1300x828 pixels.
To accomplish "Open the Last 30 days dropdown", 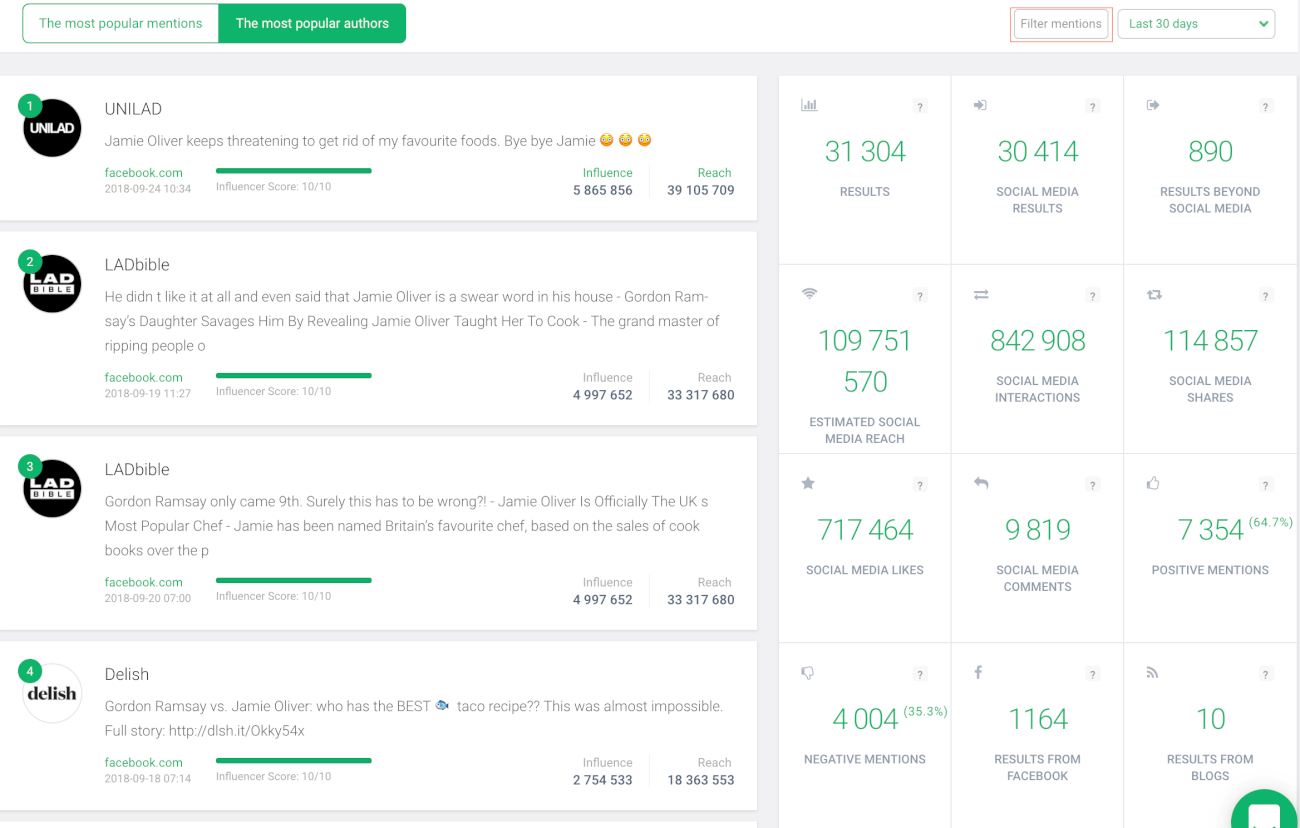I will [1197, 24].
